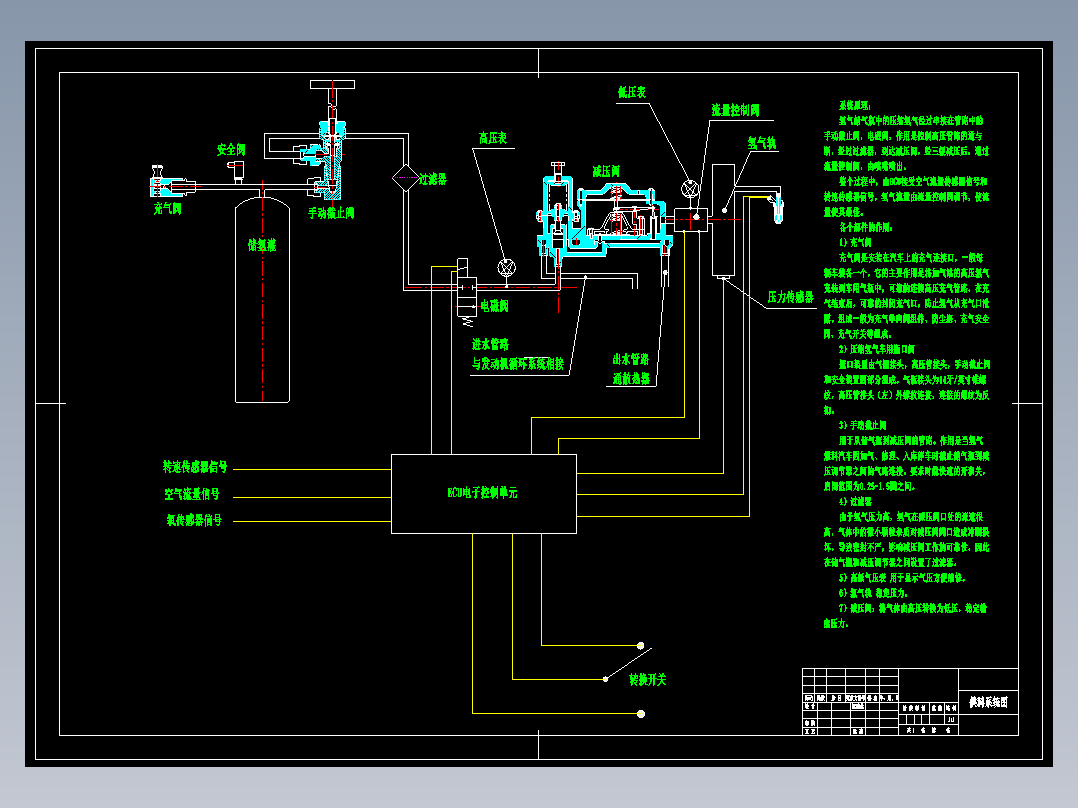Click the 压力传感器 label

[791, 297]
